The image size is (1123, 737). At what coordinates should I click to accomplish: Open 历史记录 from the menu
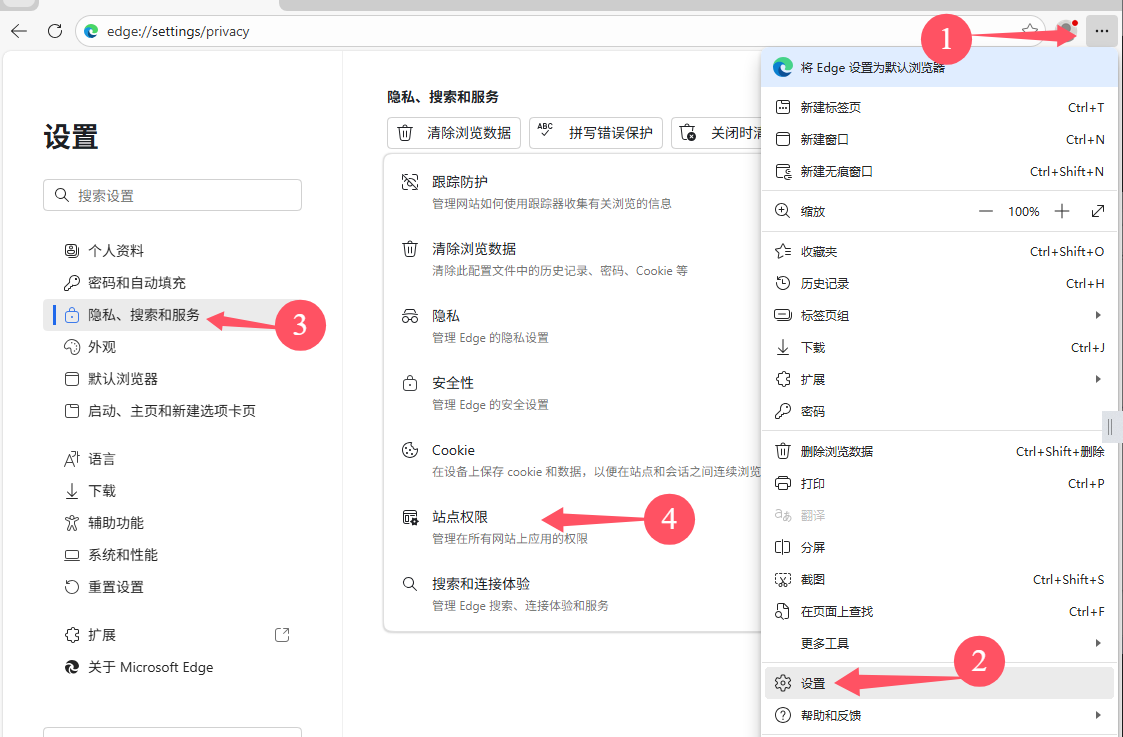pos(824,283)
